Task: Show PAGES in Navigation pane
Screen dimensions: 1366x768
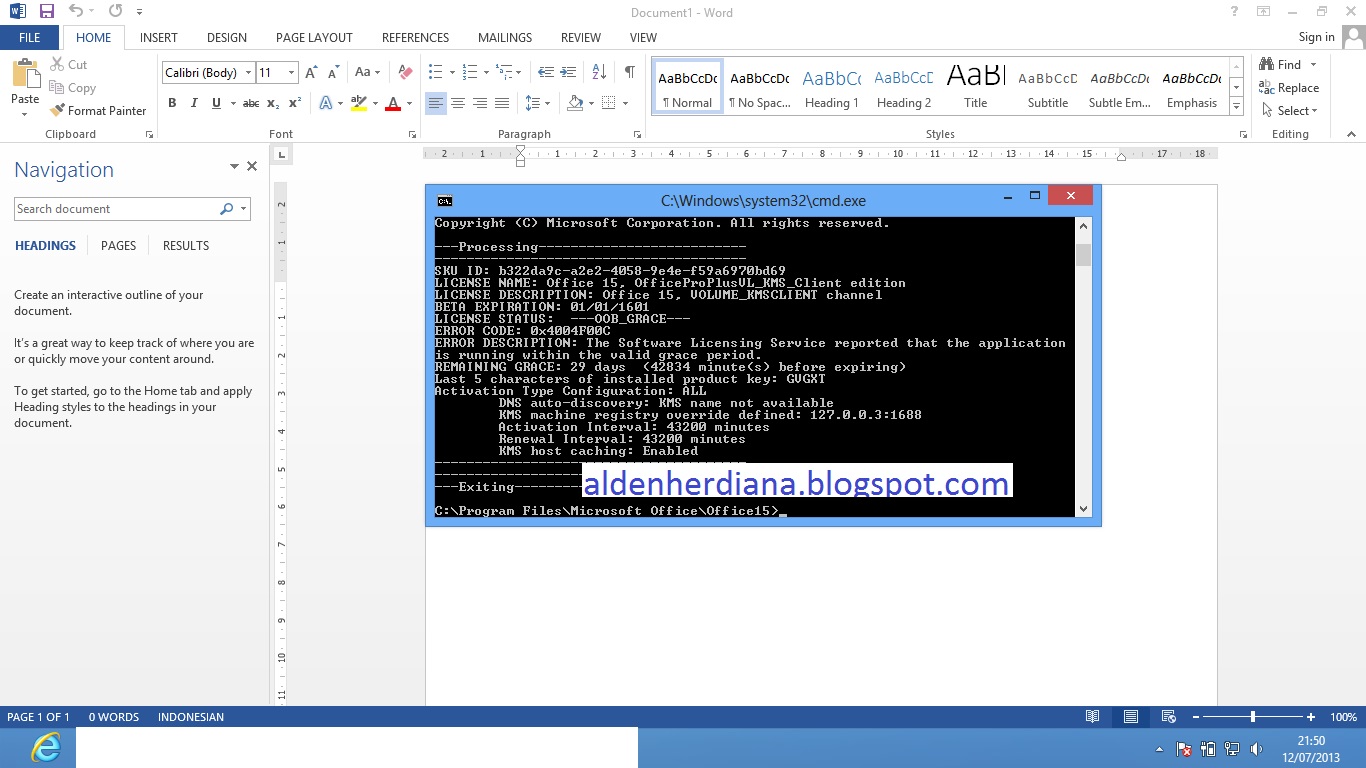Action: point(118,245)
